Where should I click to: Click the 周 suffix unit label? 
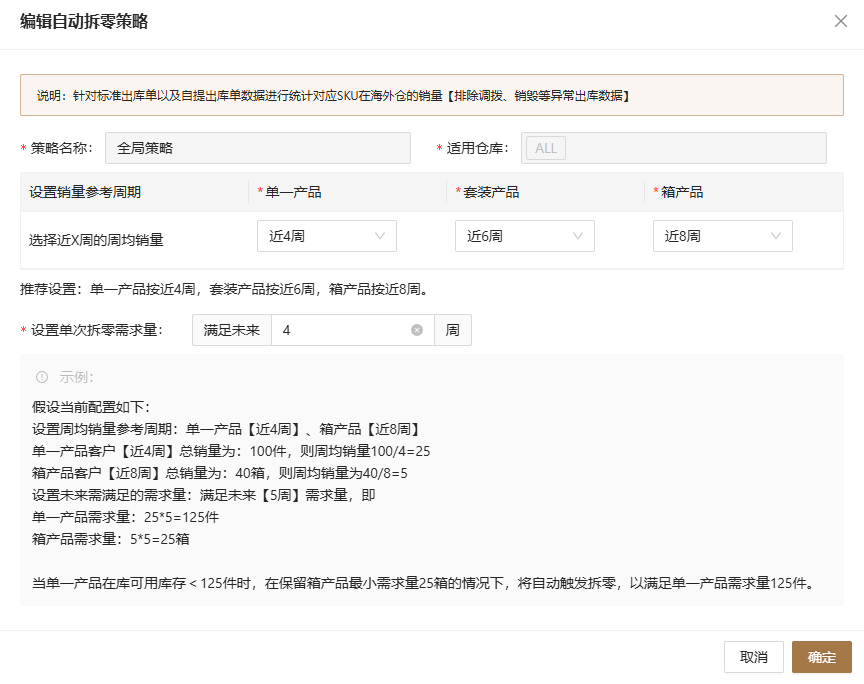tap(452, 330)
